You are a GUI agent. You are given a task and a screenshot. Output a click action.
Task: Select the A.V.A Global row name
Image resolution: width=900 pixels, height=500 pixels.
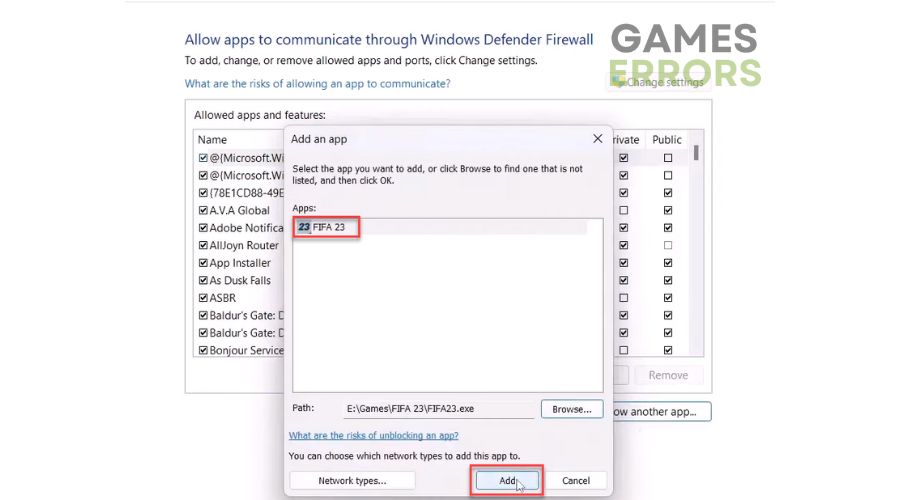[x=239, y=211]
